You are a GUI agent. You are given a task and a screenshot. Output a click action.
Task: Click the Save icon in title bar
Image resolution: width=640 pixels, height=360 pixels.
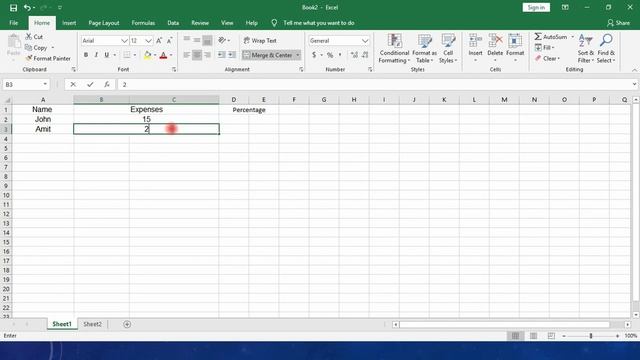click(13, 8)
